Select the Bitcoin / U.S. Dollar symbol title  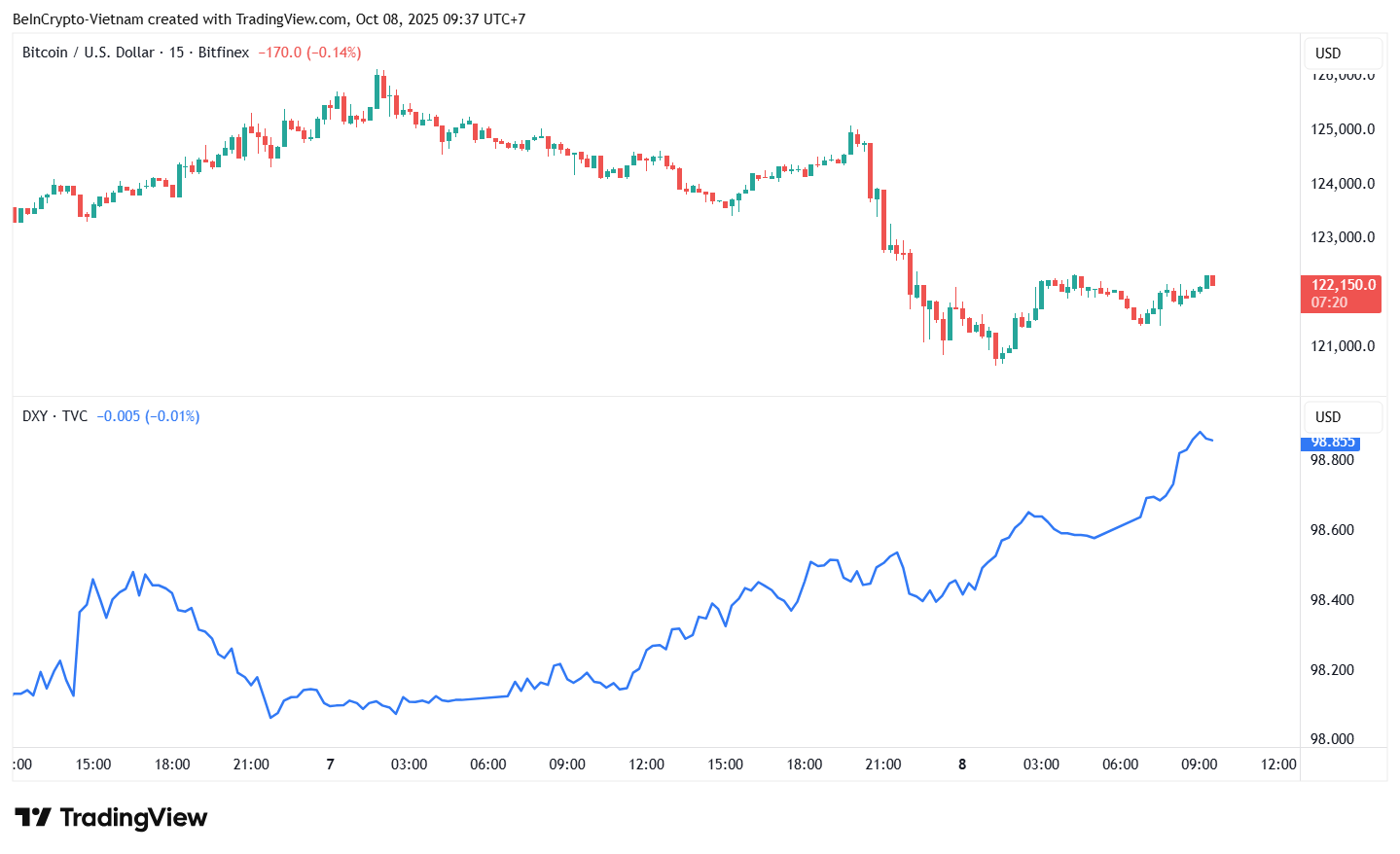tap(88, 53)
